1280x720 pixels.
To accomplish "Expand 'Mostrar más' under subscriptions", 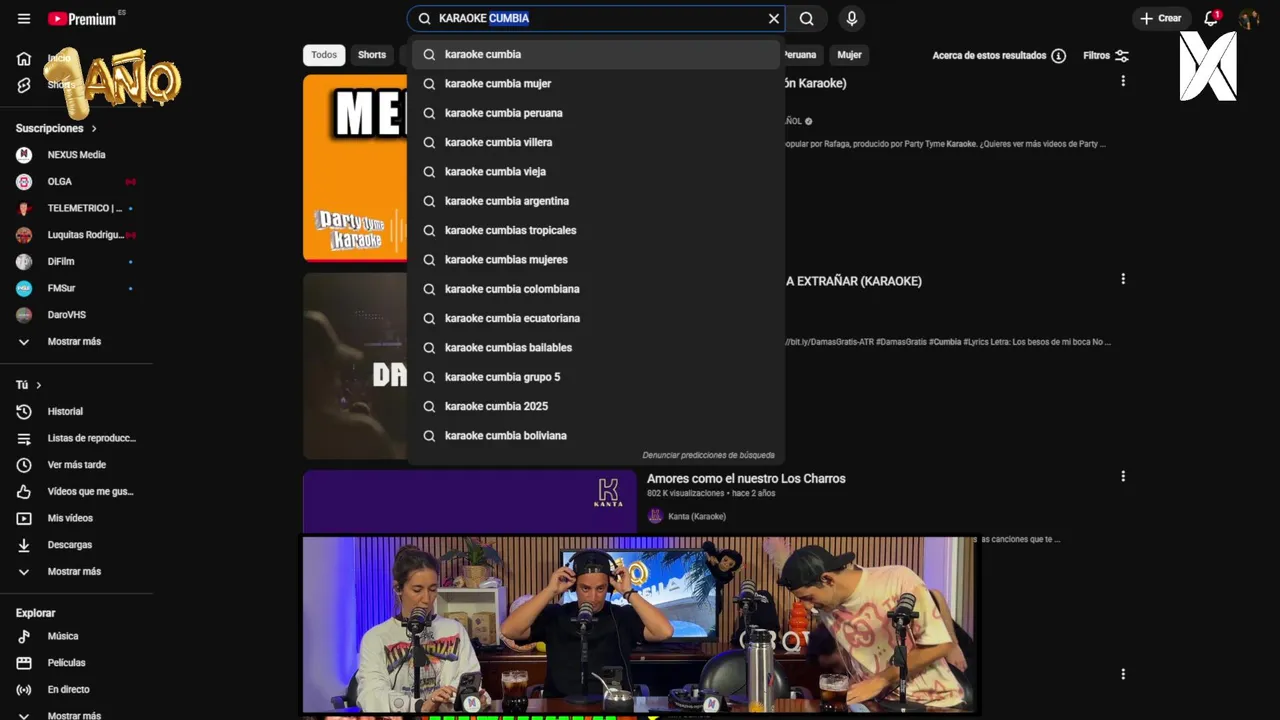I will 76,342.
